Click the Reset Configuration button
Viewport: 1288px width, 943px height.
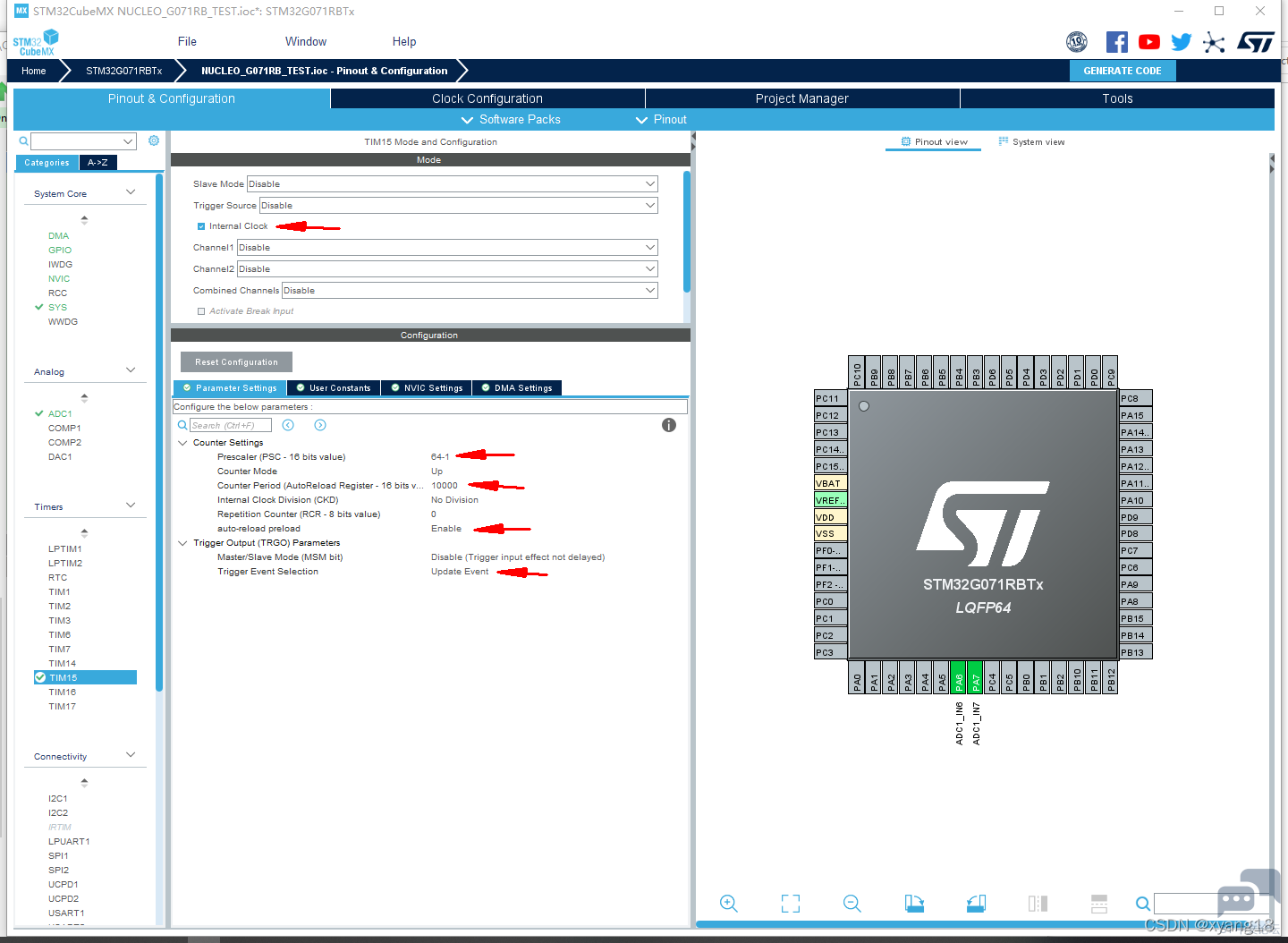tap(236, 362)
